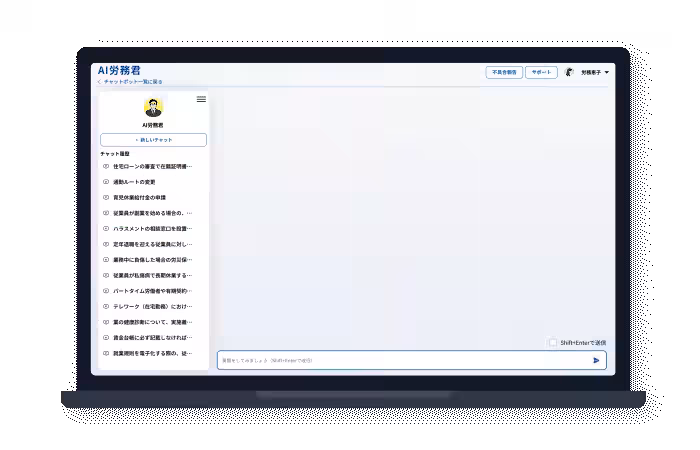
Task: Open the 定年退職を迎える従業員 chat entry
Action: pos(152,244)
